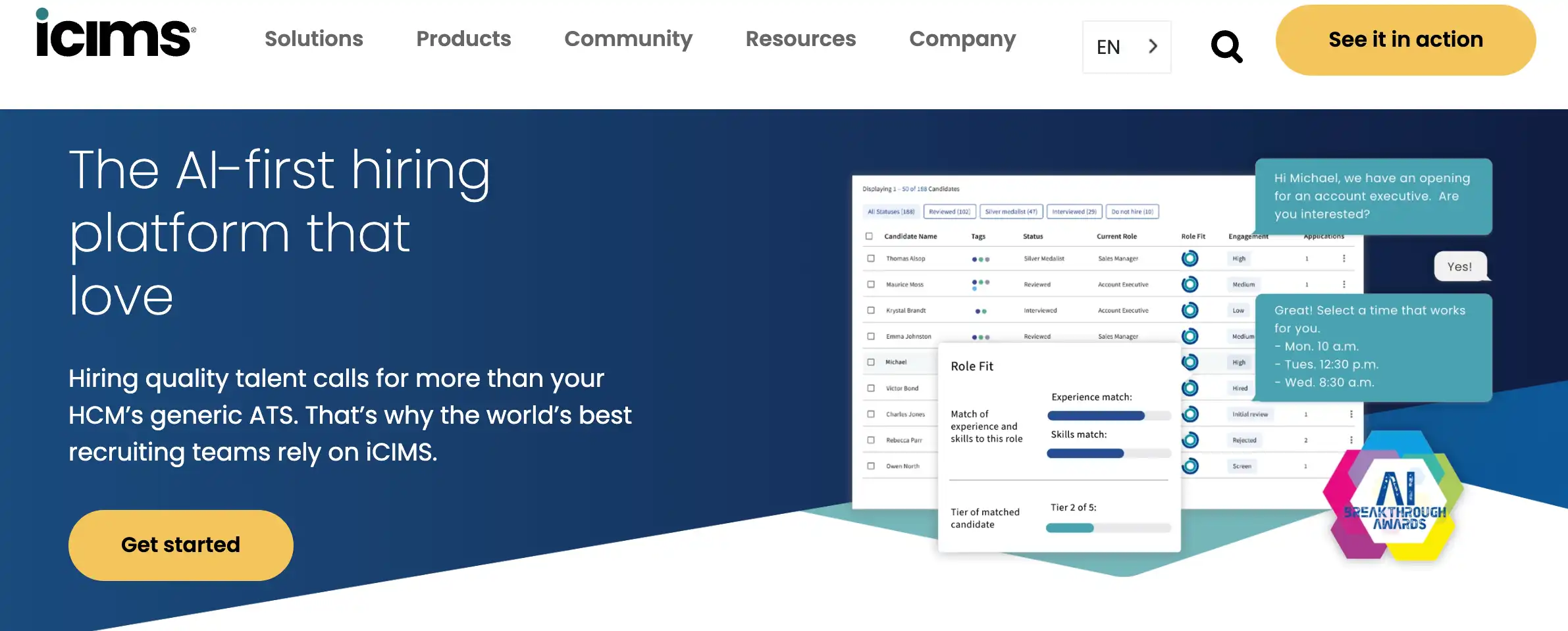Click the Experience match progress bar
The image size is (1568, 631).
[1109, 416]
